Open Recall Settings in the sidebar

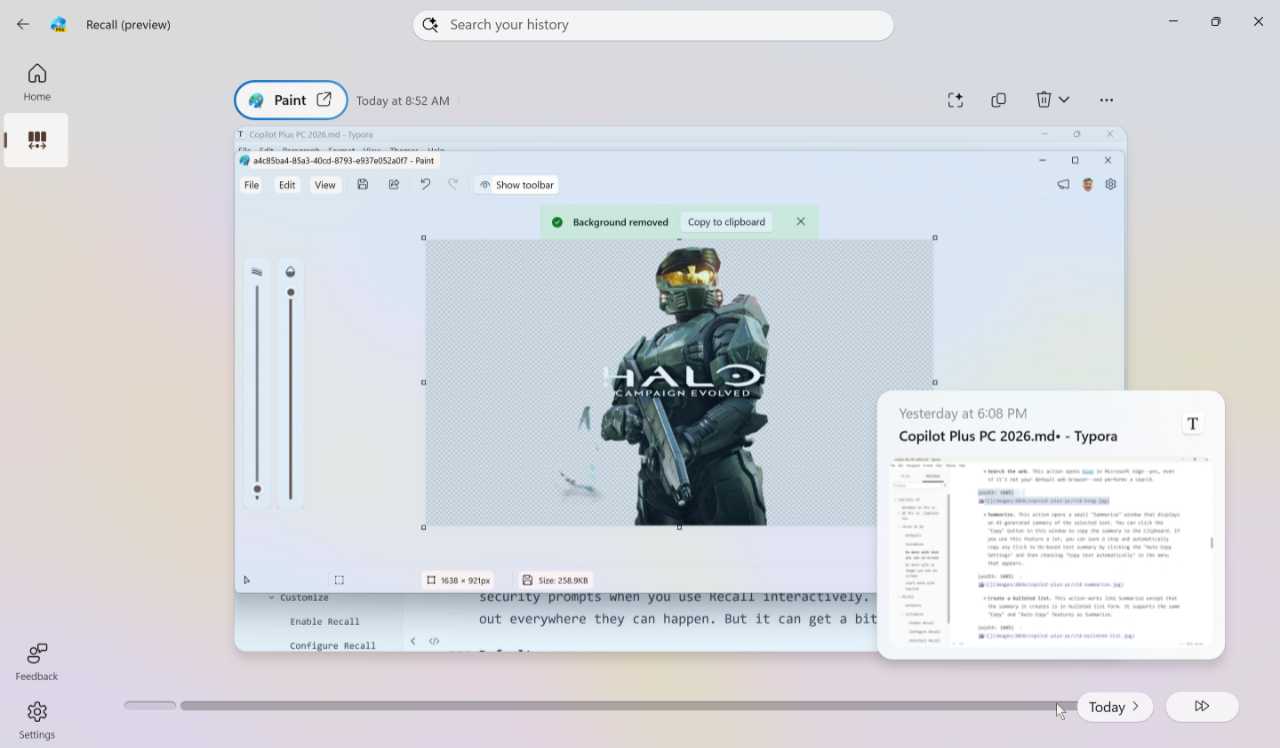(x=37, y=720)
